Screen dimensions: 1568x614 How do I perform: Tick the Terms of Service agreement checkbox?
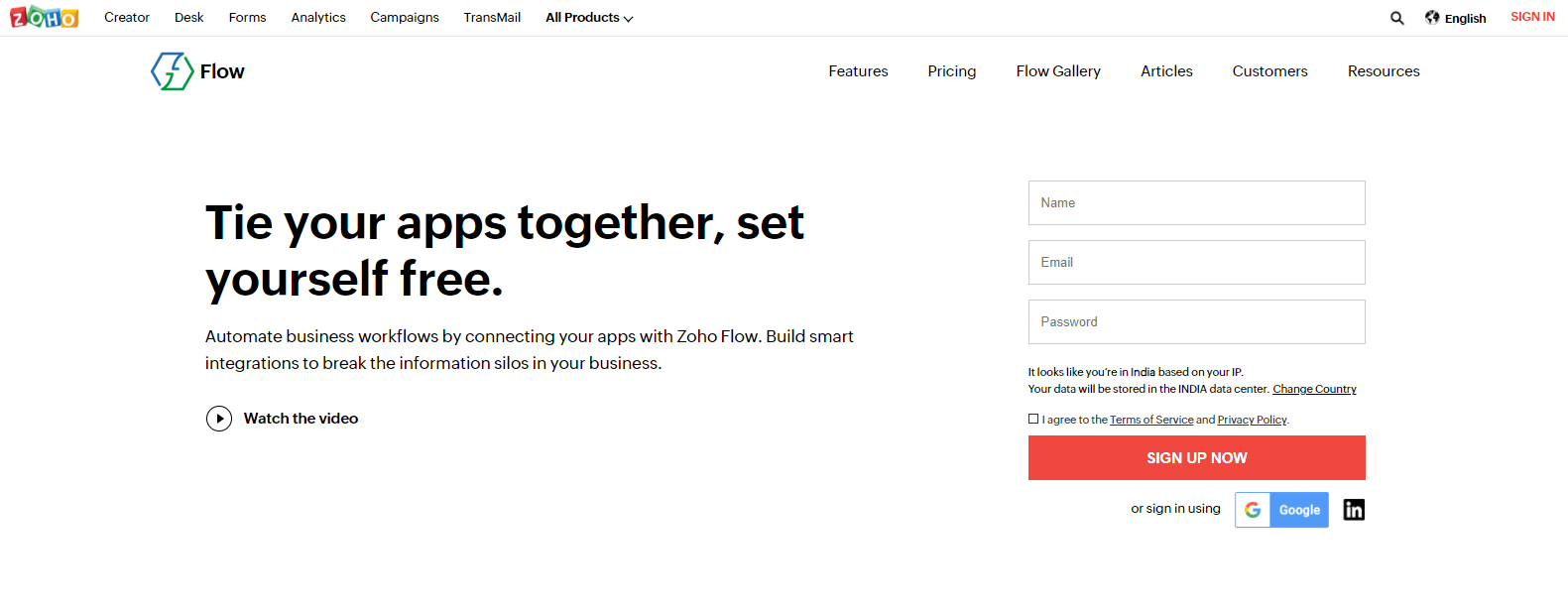click(x=1033, y=419)
